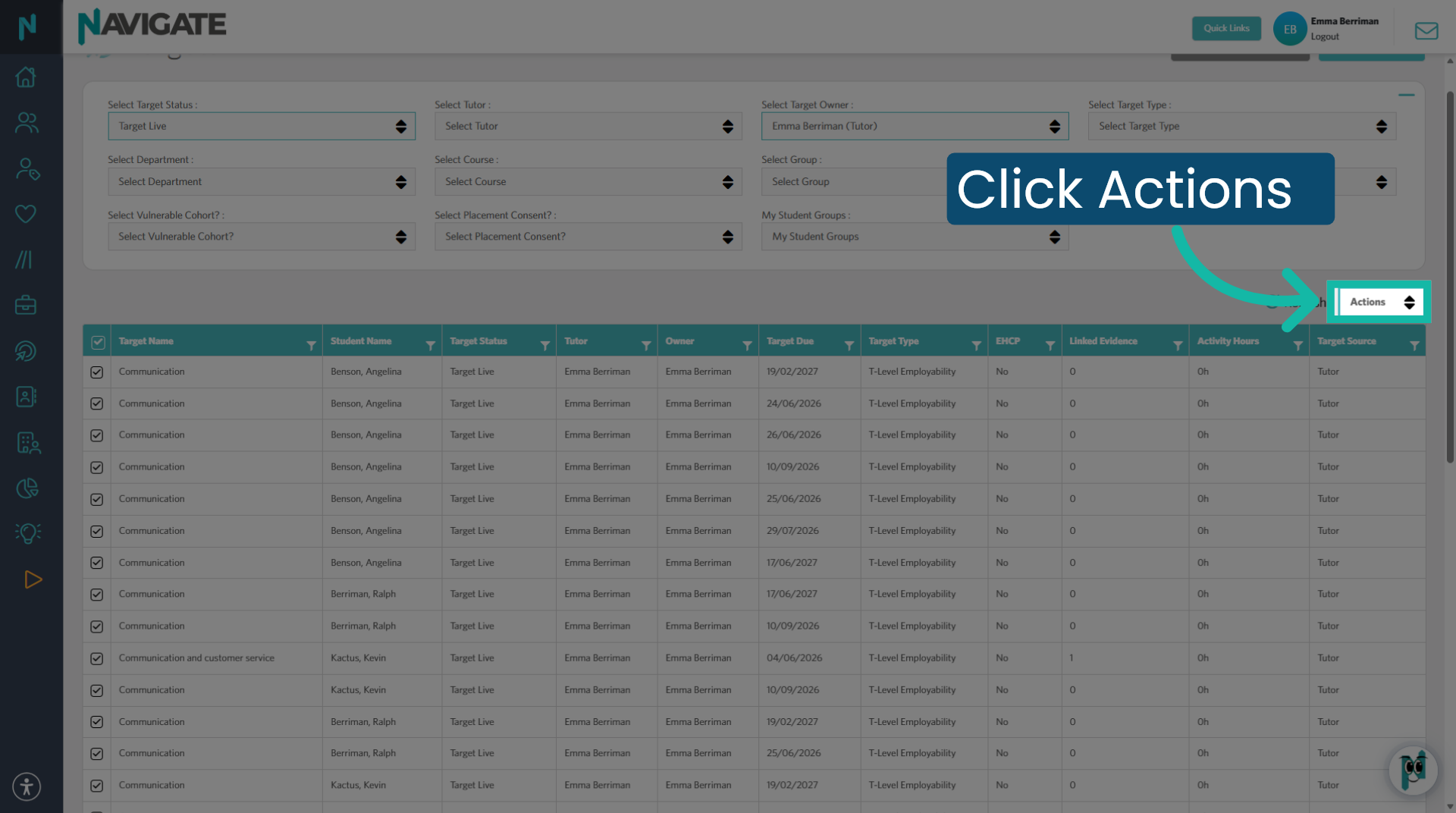Click the 10/09/2026 date for Berriman, Ralph

[792, 626]
